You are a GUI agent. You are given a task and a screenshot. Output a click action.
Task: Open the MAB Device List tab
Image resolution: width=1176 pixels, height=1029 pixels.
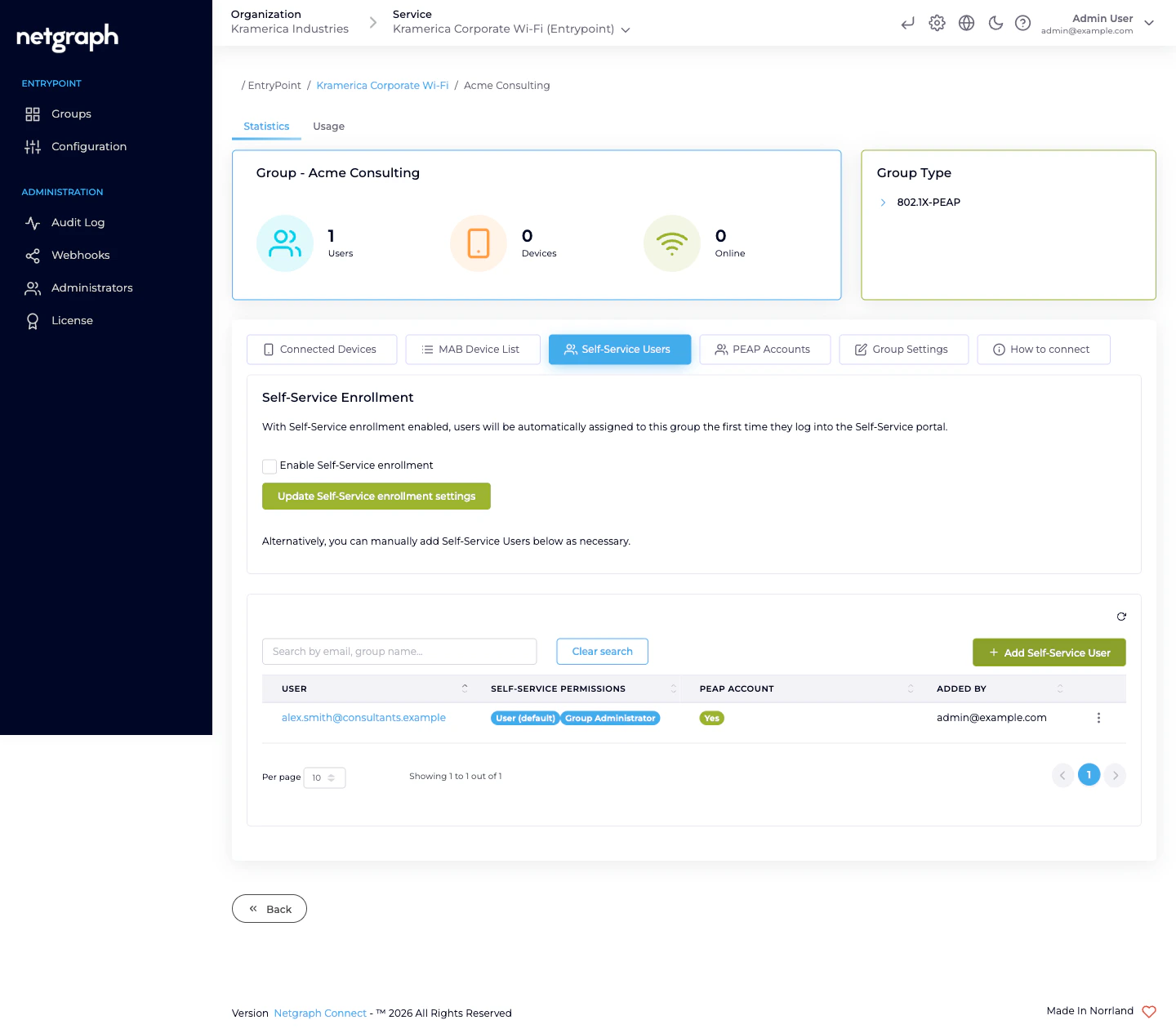click(x=473, y=350)
